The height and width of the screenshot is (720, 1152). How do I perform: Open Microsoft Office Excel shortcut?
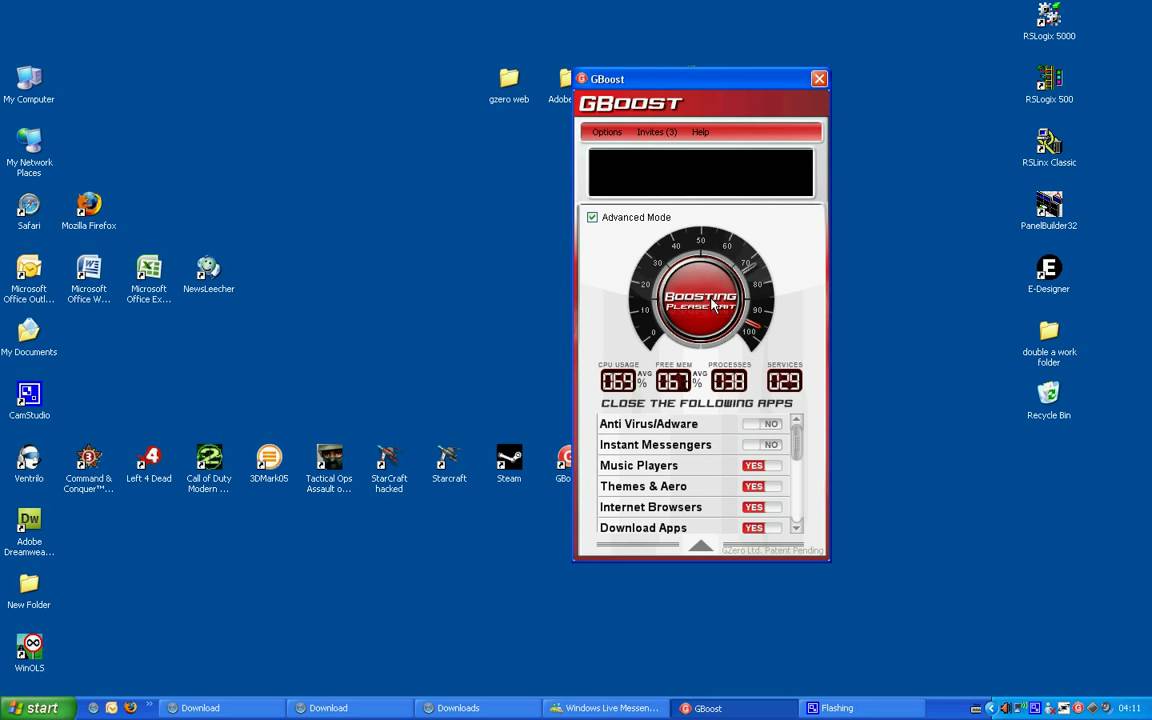[x=148, y=278]
